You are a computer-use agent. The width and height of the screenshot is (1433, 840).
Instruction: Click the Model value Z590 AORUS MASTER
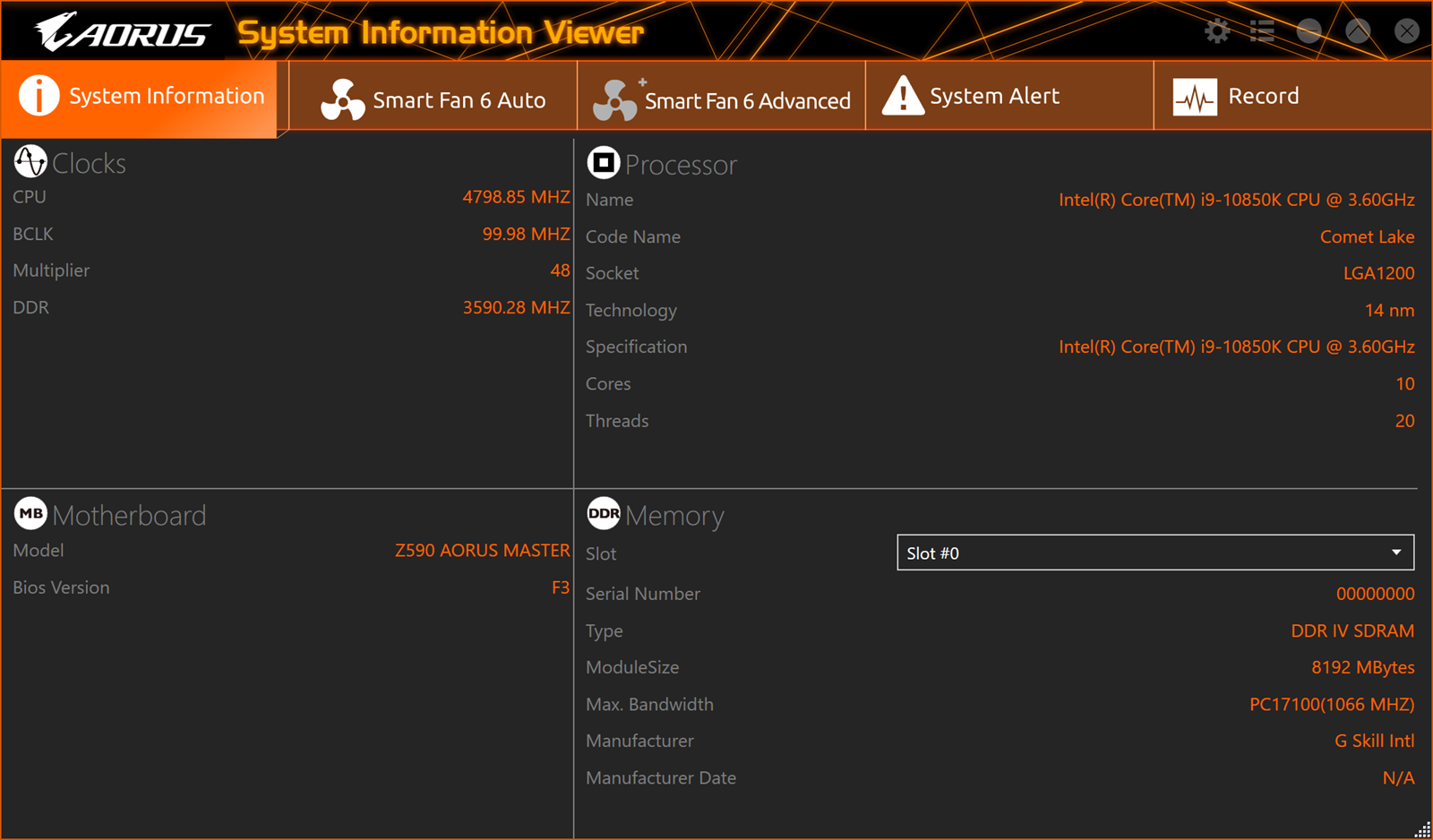(x=482, y=550)
